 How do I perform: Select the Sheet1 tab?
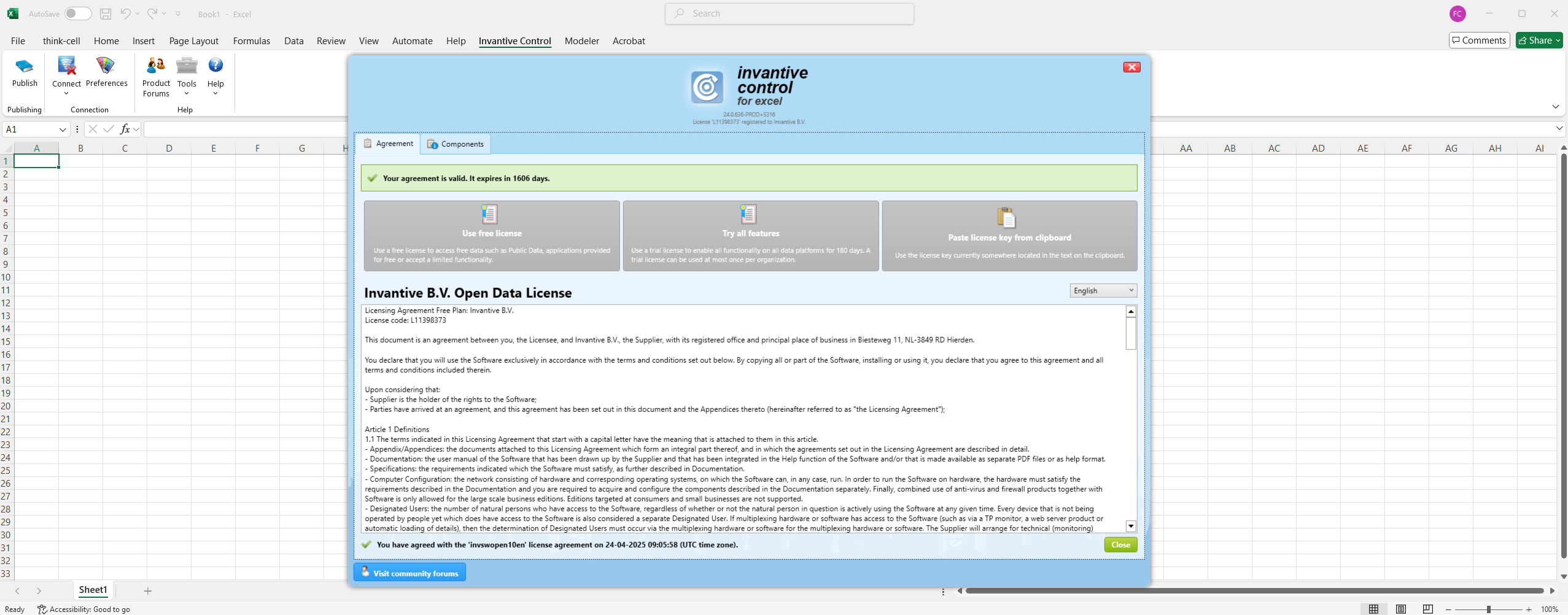[93, 590]
